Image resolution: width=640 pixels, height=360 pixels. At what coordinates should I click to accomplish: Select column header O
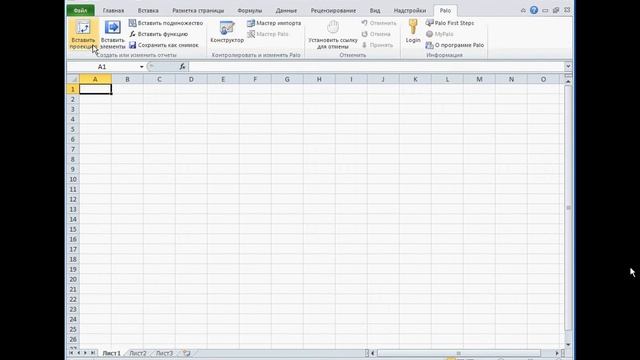543,79
